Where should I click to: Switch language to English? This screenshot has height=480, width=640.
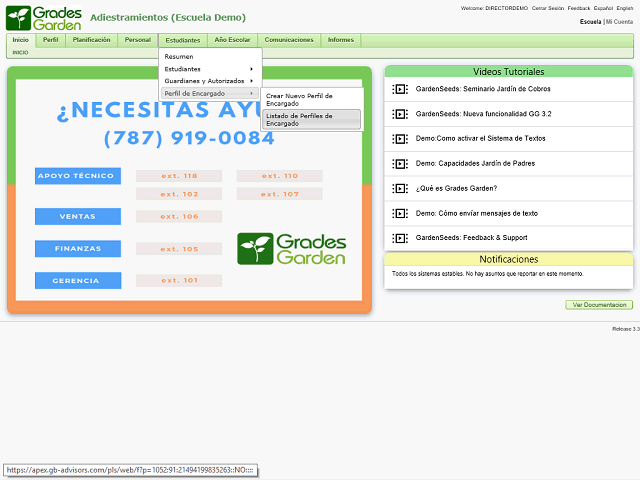pos(625,8)
